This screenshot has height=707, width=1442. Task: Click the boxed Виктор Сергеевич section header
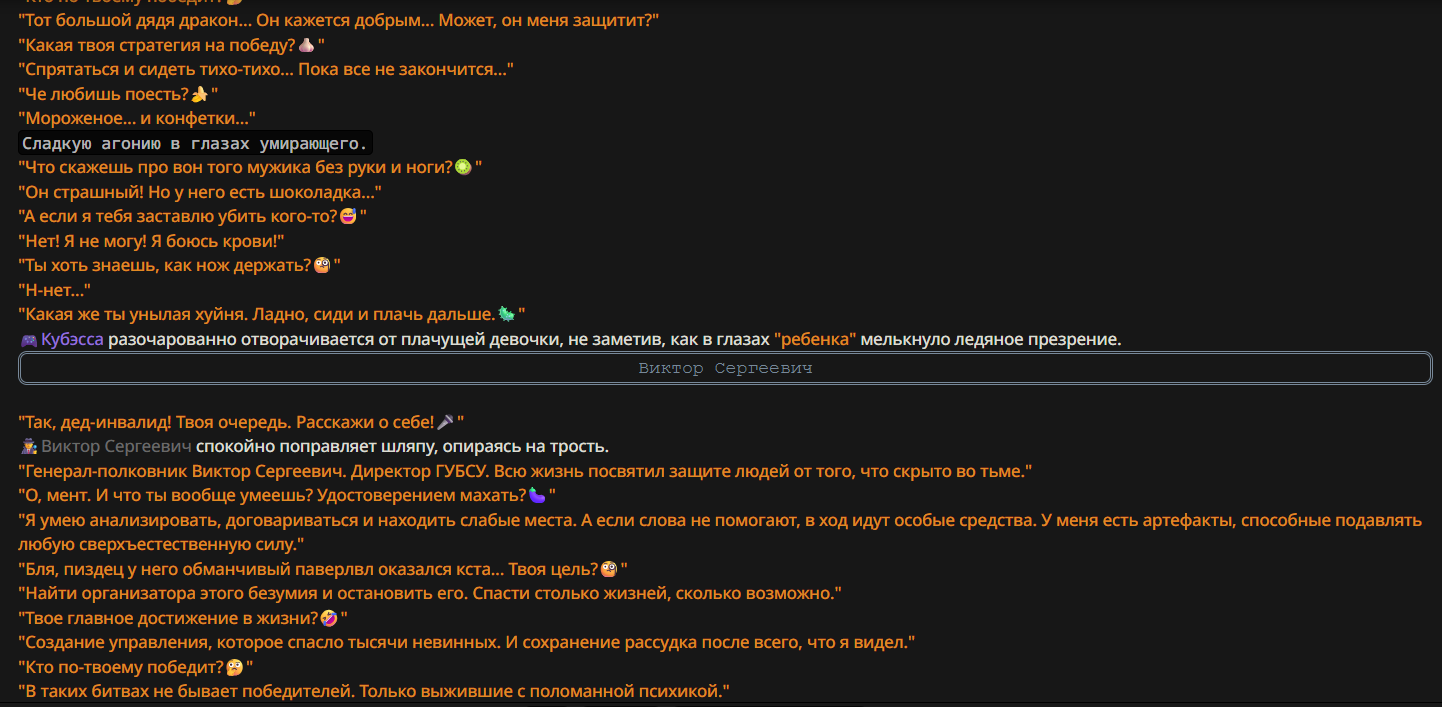pos(725,368)
